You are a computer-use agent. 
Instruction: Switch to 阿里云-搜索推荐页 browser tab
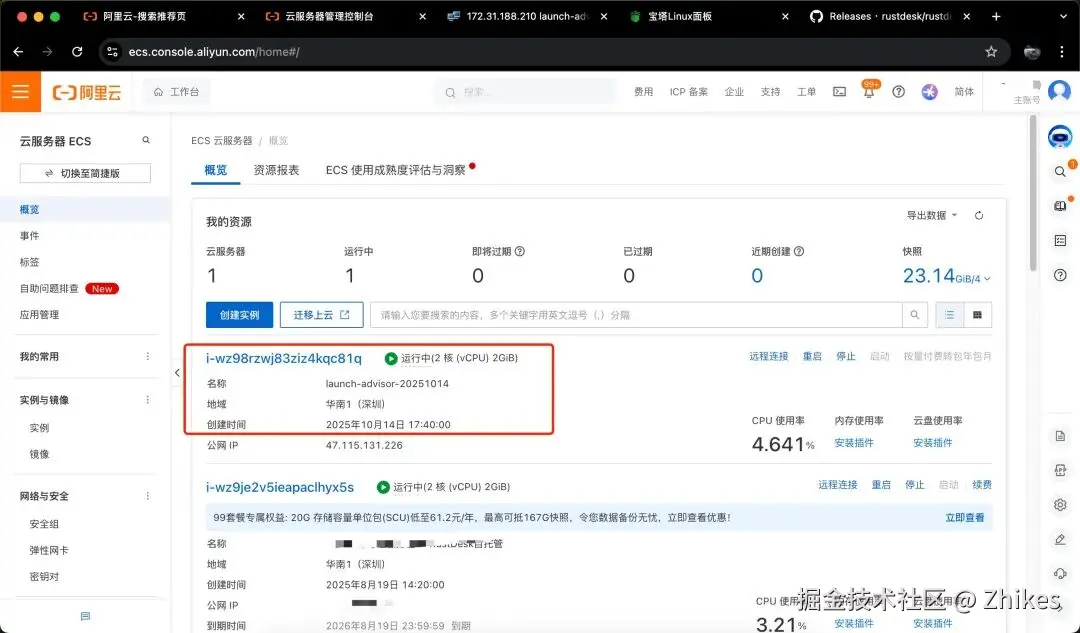(164, 17)
